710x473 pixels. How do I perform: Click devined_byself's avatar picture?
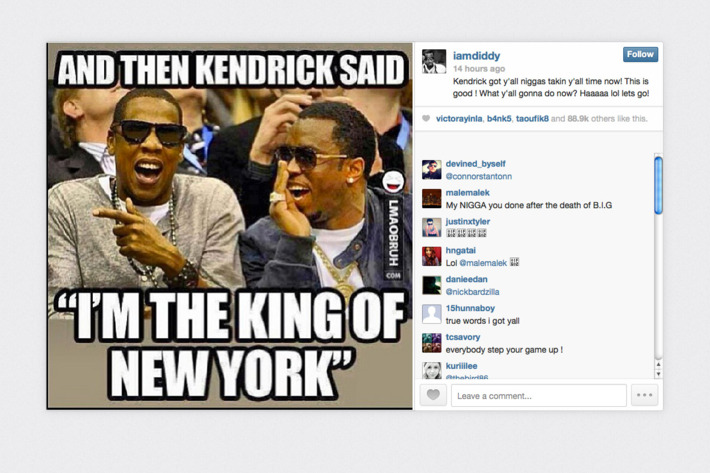coord(432,170)
